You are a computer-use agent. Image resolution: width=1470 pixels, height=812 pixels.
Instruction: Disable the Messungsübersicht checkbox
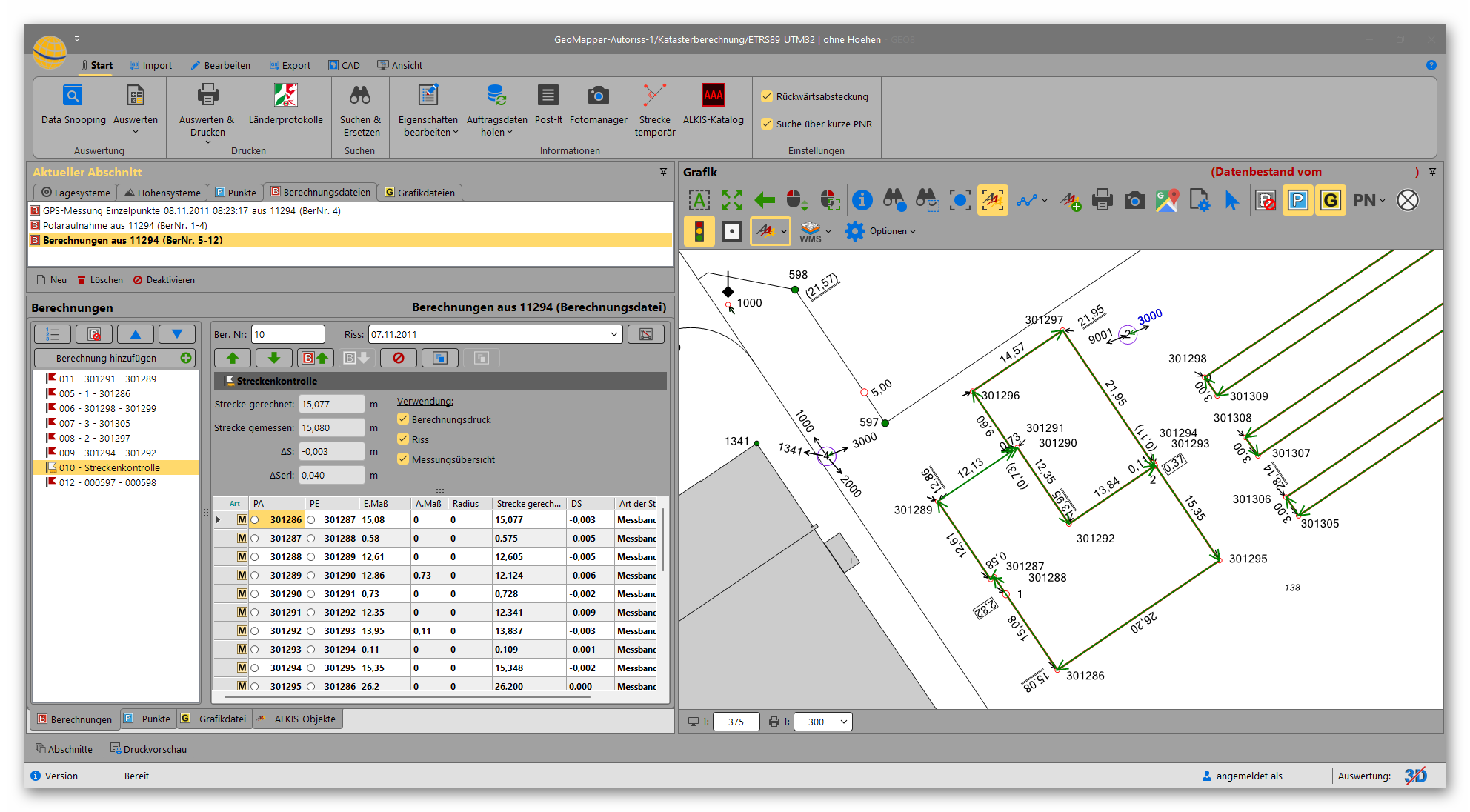(404, 459)
